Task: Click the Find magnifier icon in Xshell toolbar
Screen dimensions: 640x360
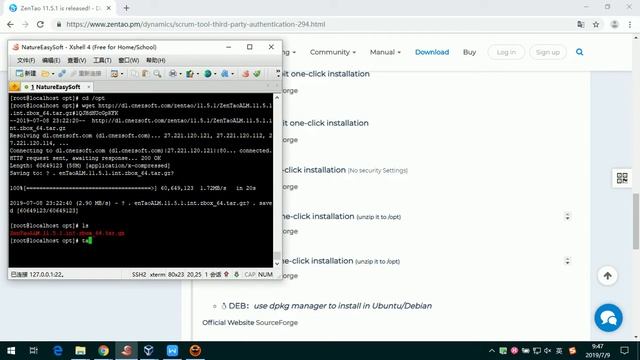Action: [157, 73]
